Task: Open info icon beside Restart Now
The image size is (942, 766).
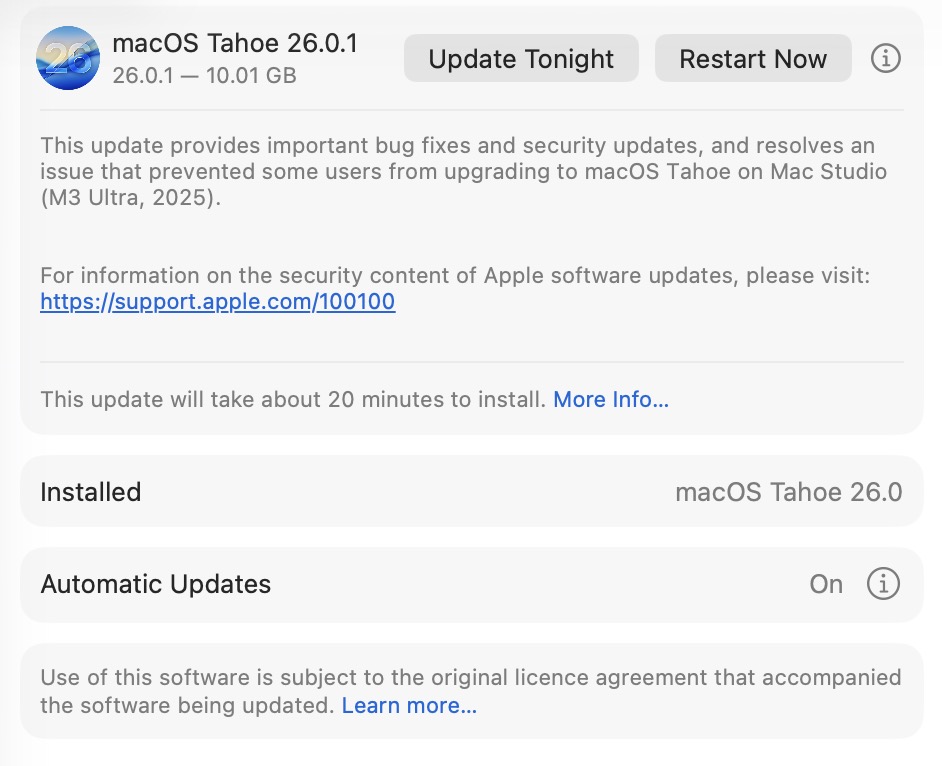Action: (885, 58)
